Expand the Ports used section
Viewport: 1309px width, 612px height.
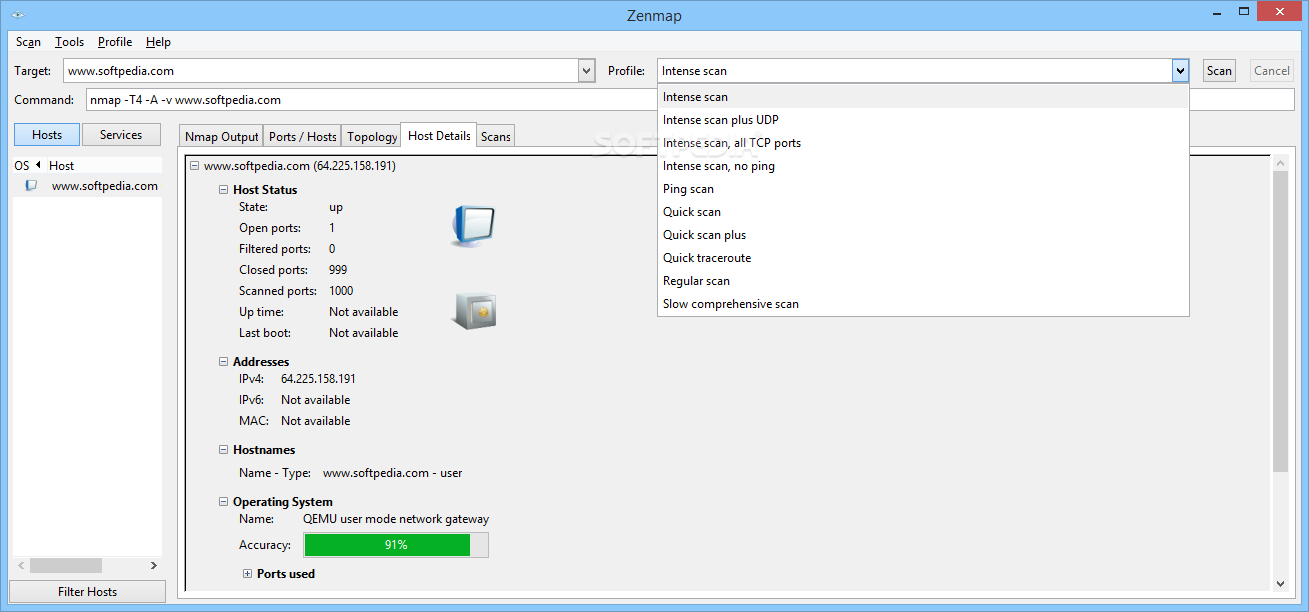[248, 574]
